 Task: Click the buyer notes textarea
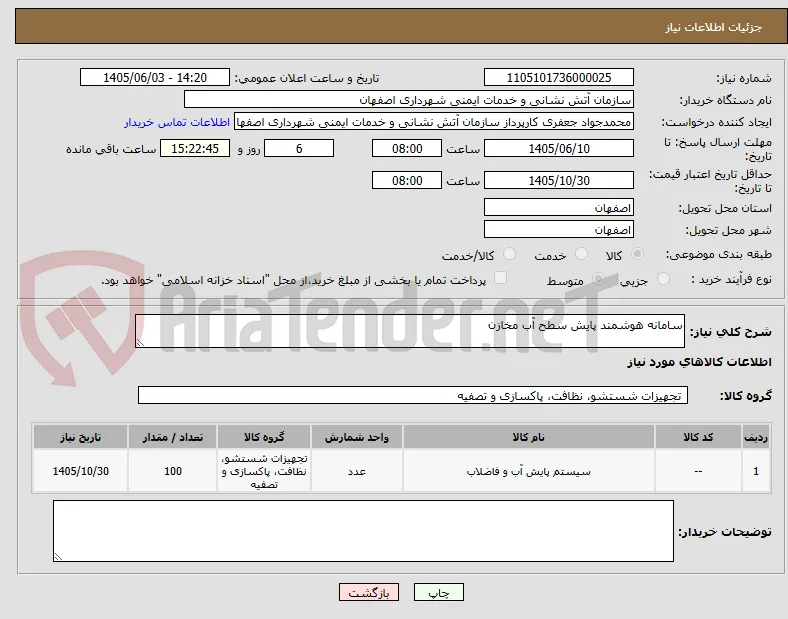click(363, 531)
